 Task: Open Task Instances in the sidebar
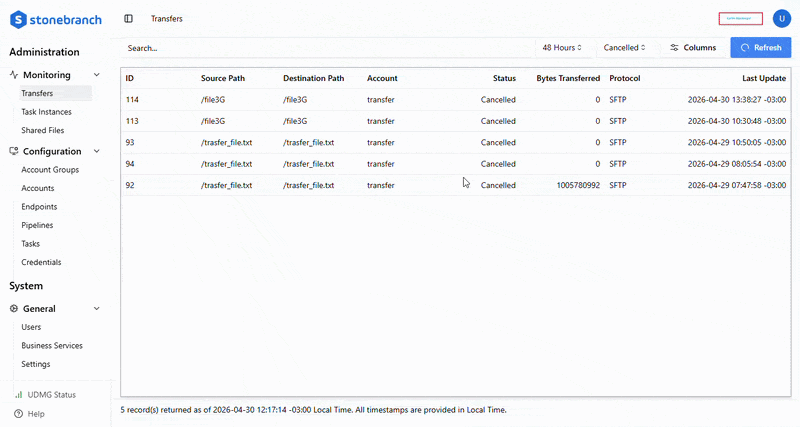tap(46, 112)
